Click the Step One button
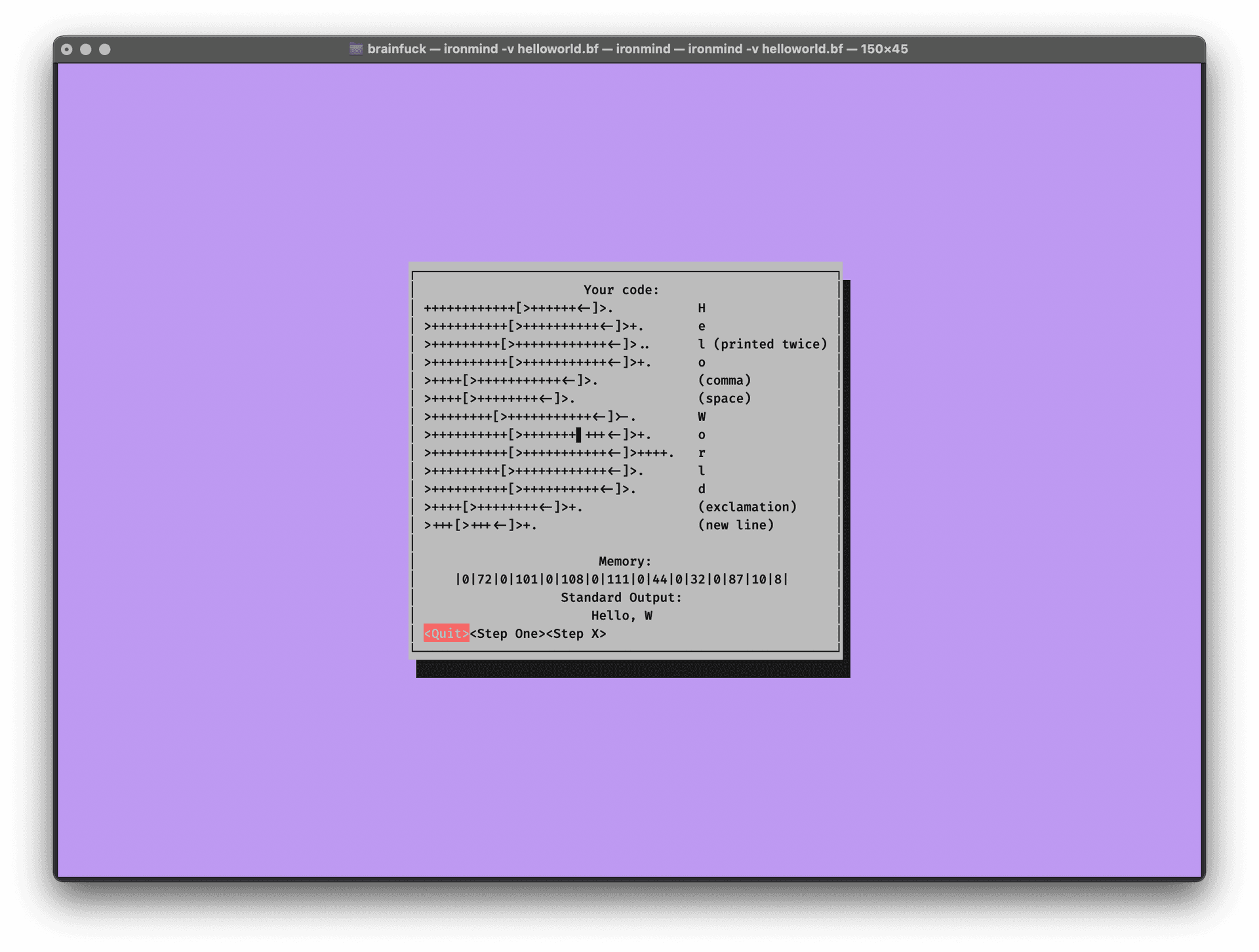Image resolution: width=1259 pixels, height=952 pixels. click(x=506, y=633)
